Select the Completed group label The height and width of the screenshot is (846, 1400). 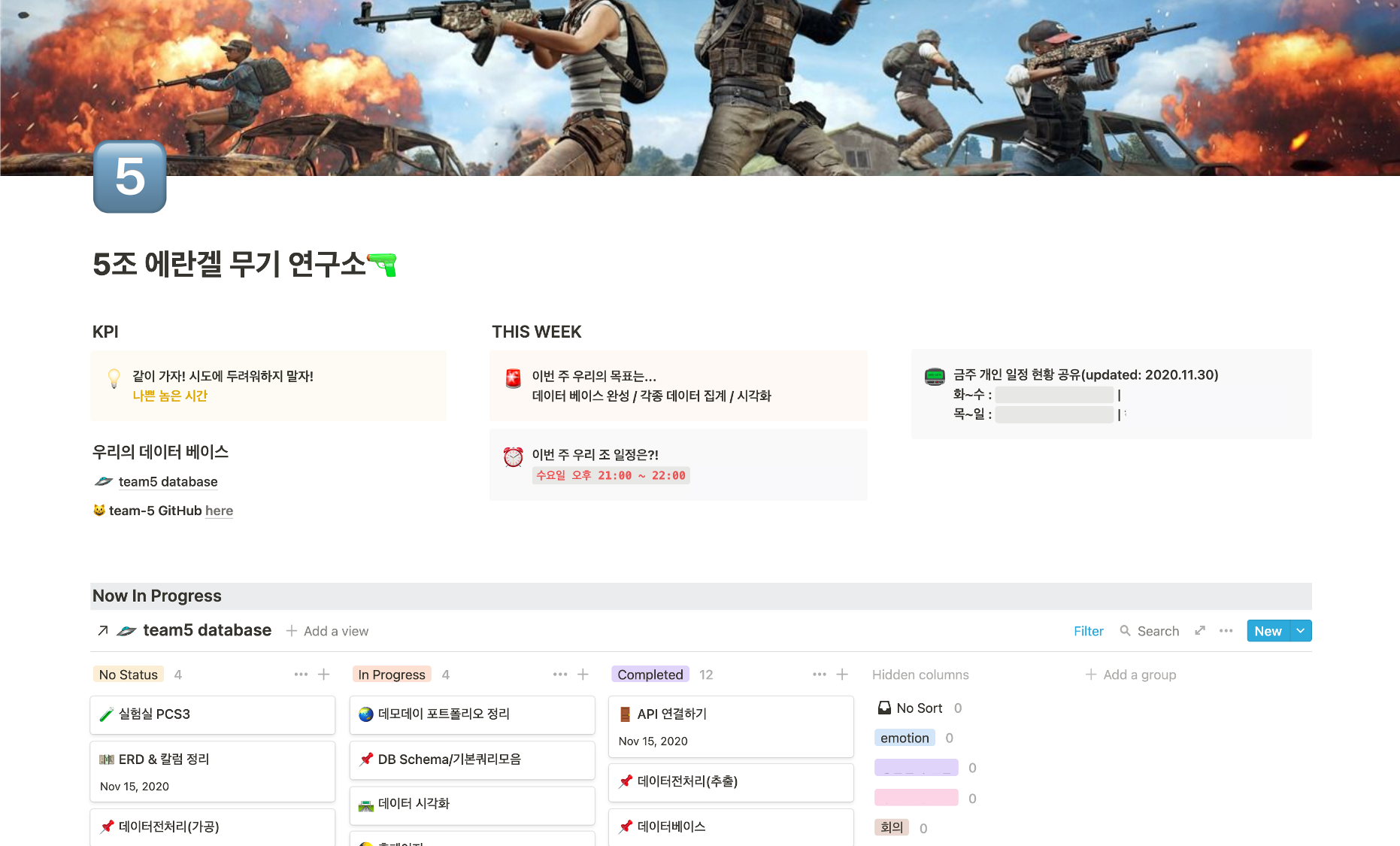click(650, 675)
